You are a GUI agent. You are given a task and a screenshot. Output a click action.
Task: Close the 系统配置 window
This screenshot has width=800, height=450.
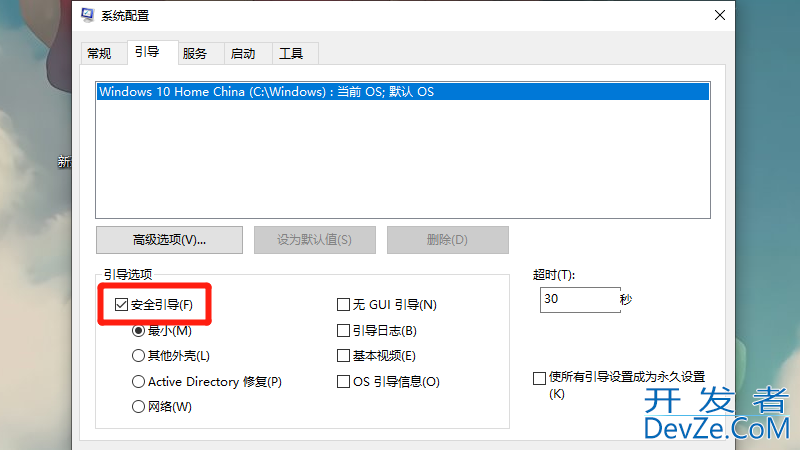coord(719,15)
